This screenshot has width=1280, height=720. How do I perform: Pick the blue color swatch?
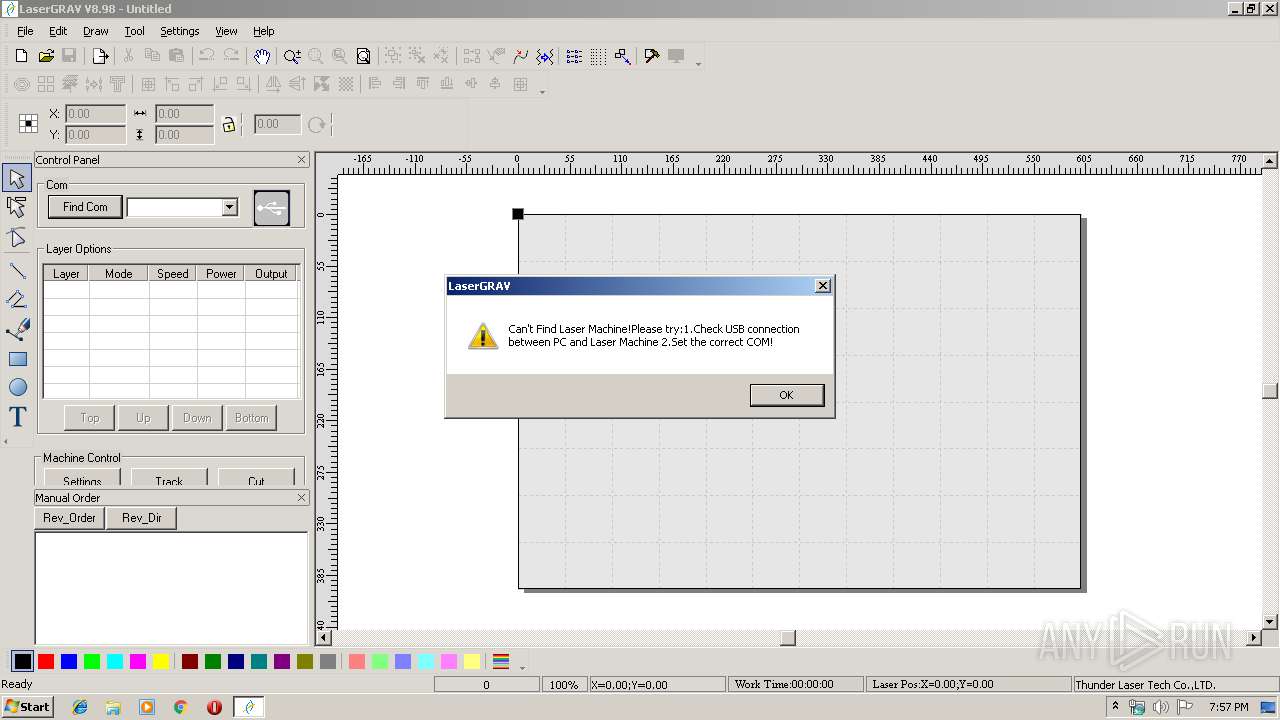click(69, 661)
